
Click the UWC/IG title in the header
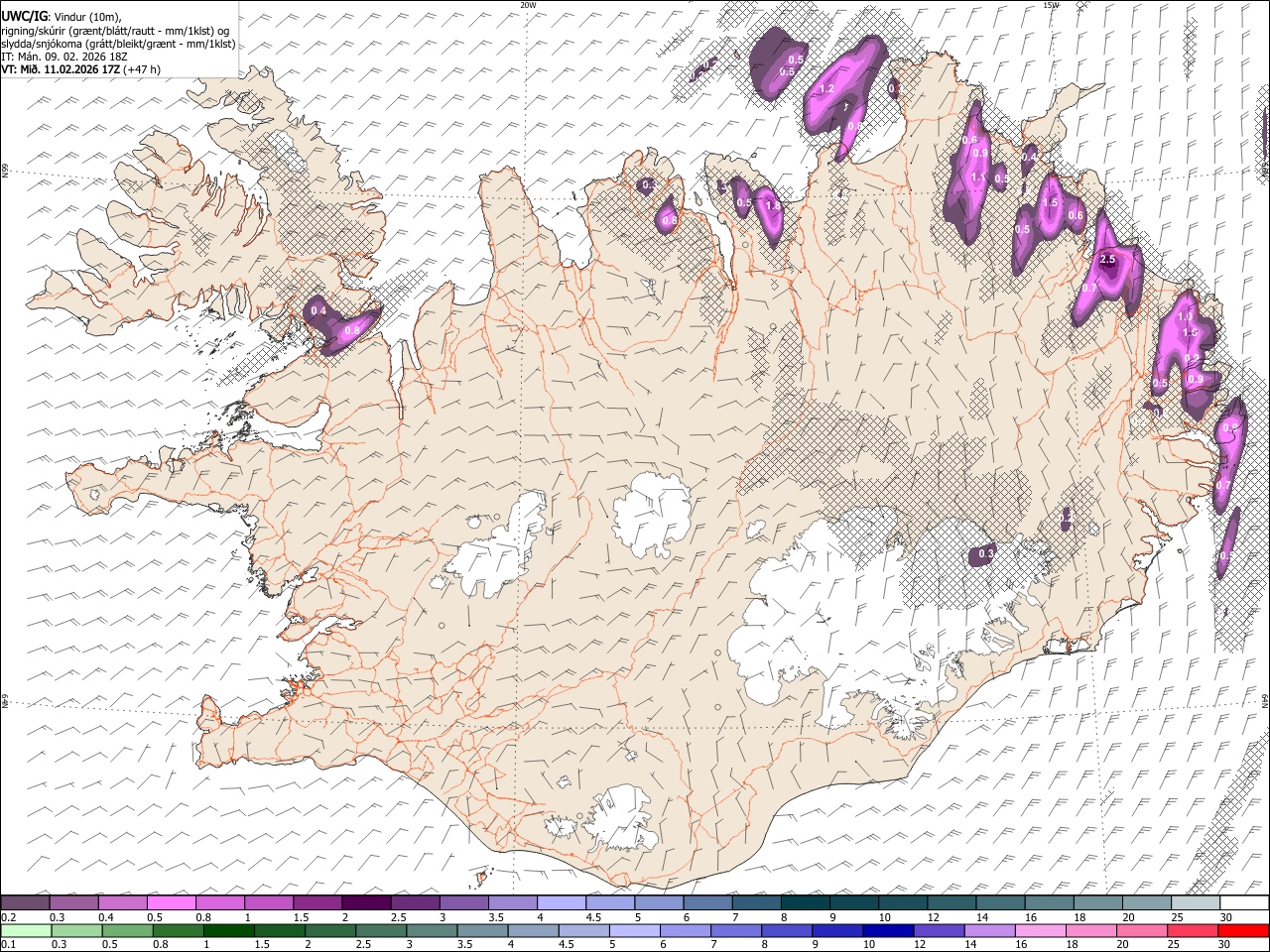coord(25,16)
